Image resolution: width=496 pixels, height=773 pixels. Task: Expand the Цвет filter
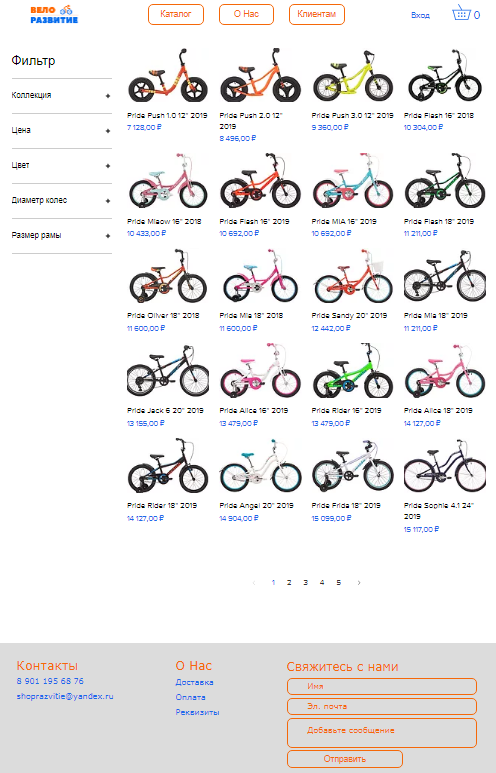[62, 166]
